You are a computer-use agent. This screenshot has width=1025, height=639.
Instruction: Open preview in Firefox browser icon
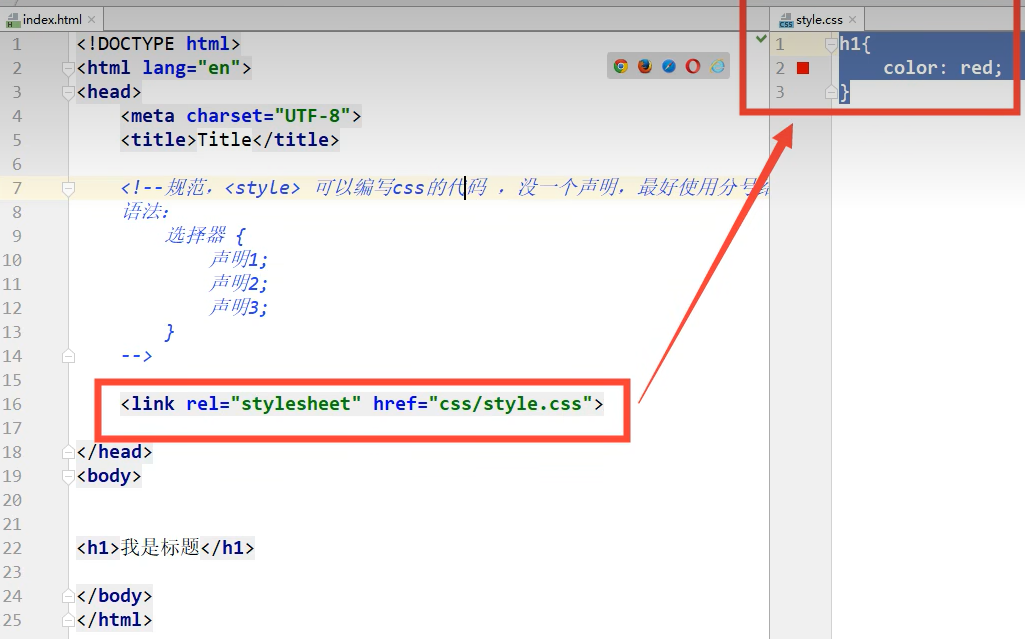tap(645, 66)
